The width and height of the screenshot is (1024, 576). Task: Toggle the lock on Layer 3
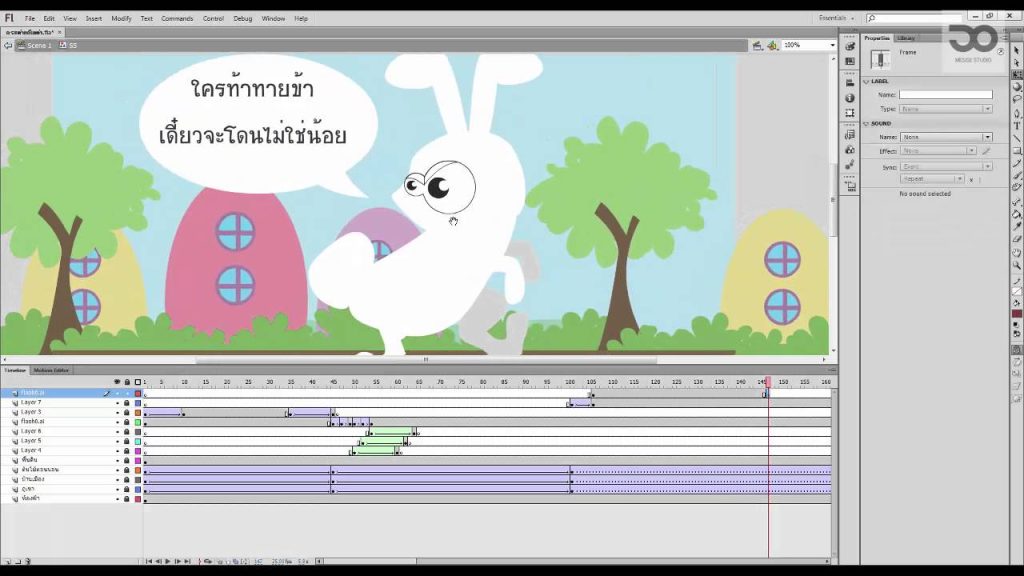coord(127,413)
